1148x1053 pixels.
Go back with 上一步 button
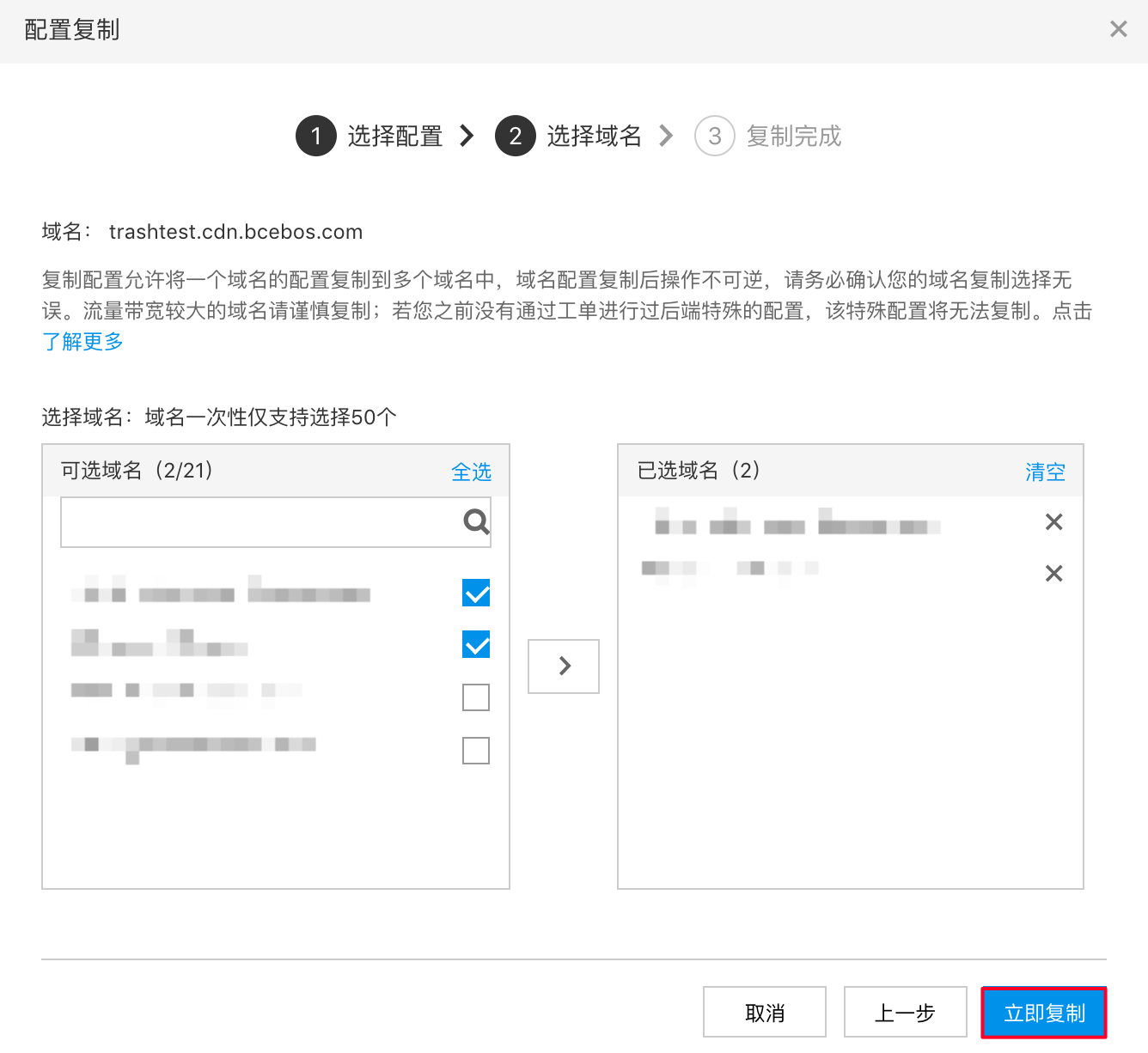point(905,1013)
